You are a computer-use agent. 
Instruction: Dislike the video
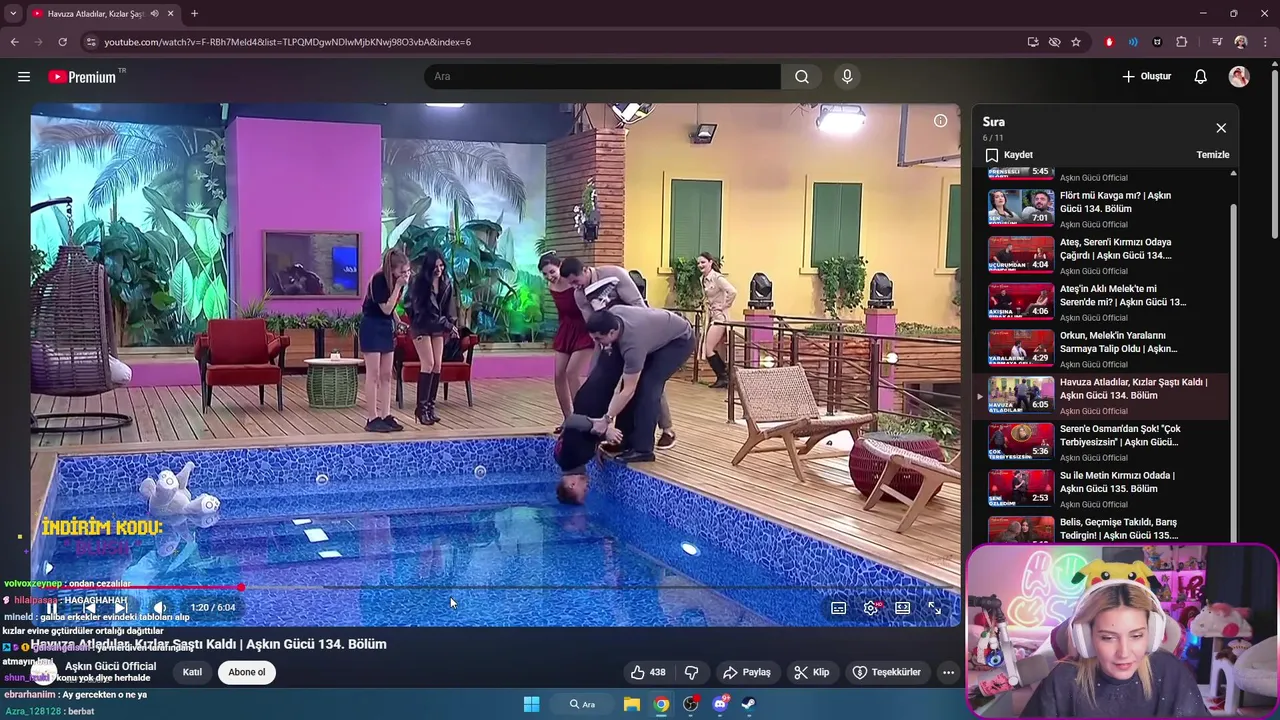tap(691, 672)
